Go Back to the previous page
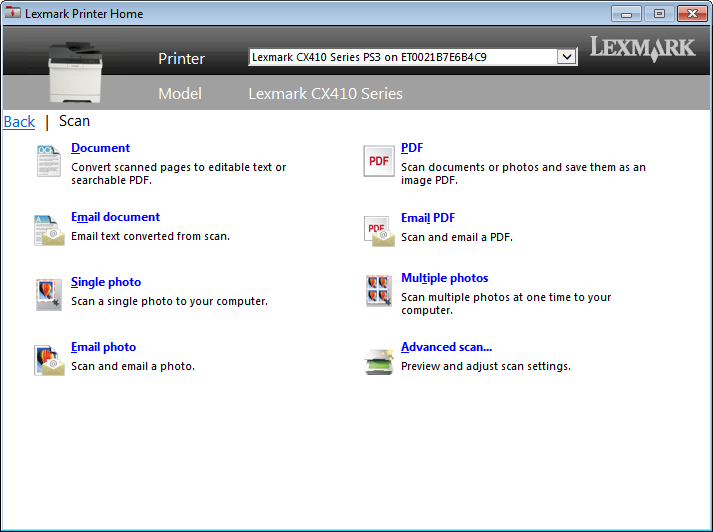This screenshot has width=713, height=532. 19,121
